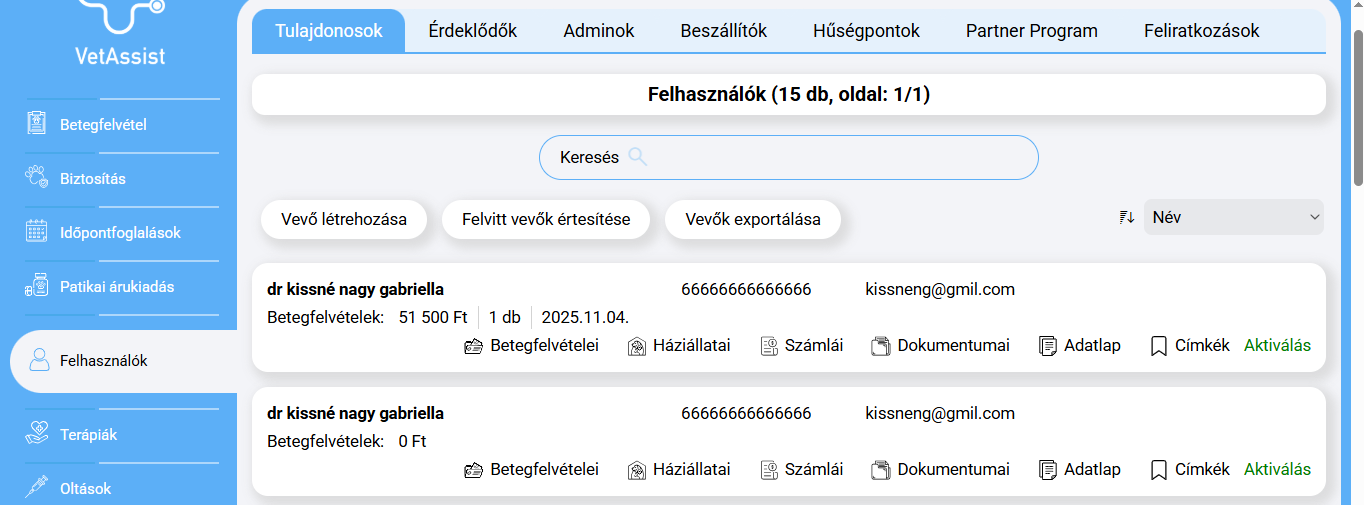The image size is (1364, 505).
Task: Click the page vertical scrollbar
Action: (1357, 108)
